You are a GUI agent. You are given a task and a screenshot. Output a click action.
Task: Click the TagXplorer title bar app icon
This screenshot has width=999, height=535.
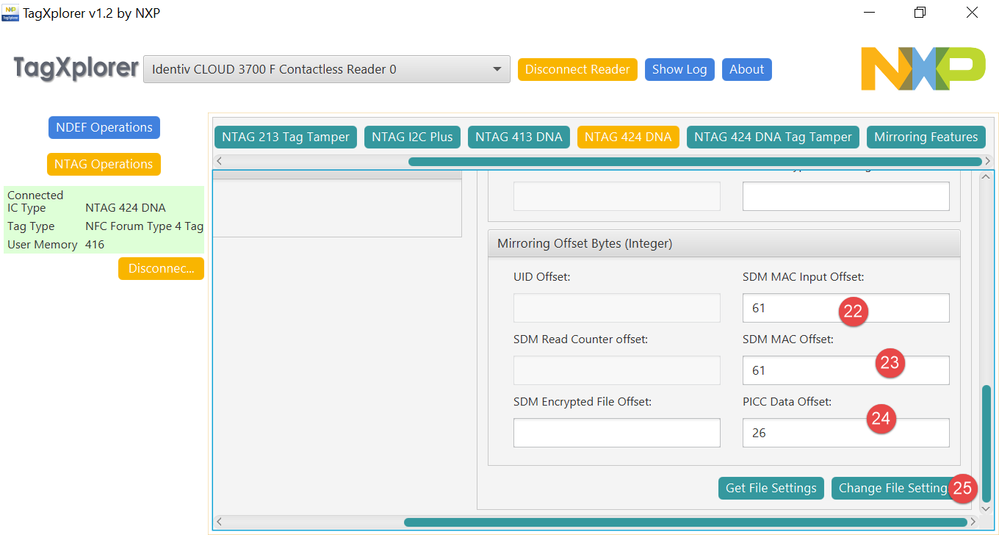[x=10, y=12]
